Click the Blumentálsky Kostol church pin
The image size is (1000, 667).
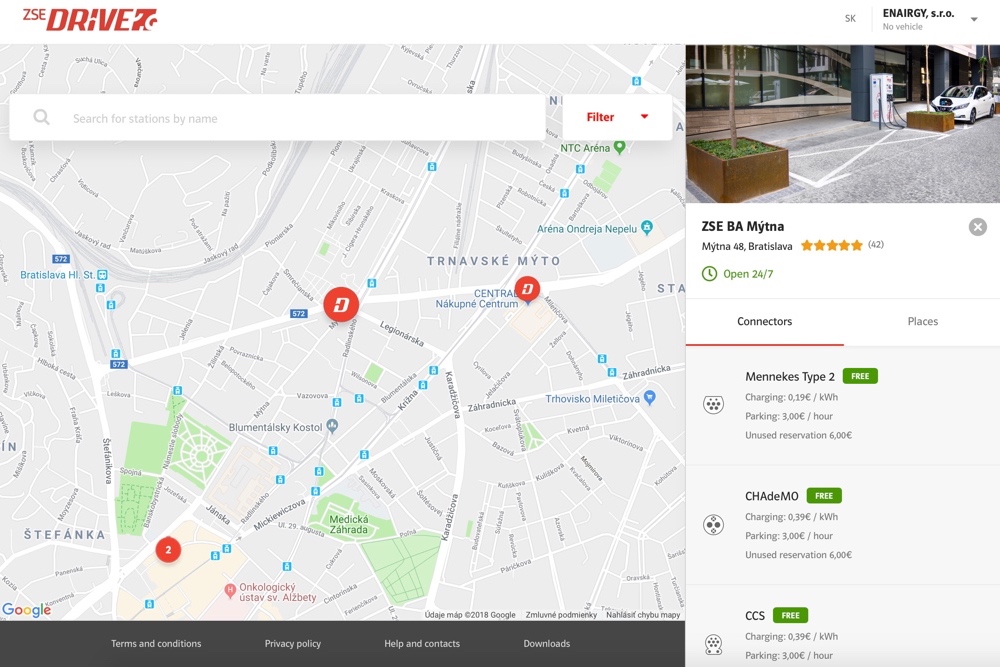pos(332,426)
